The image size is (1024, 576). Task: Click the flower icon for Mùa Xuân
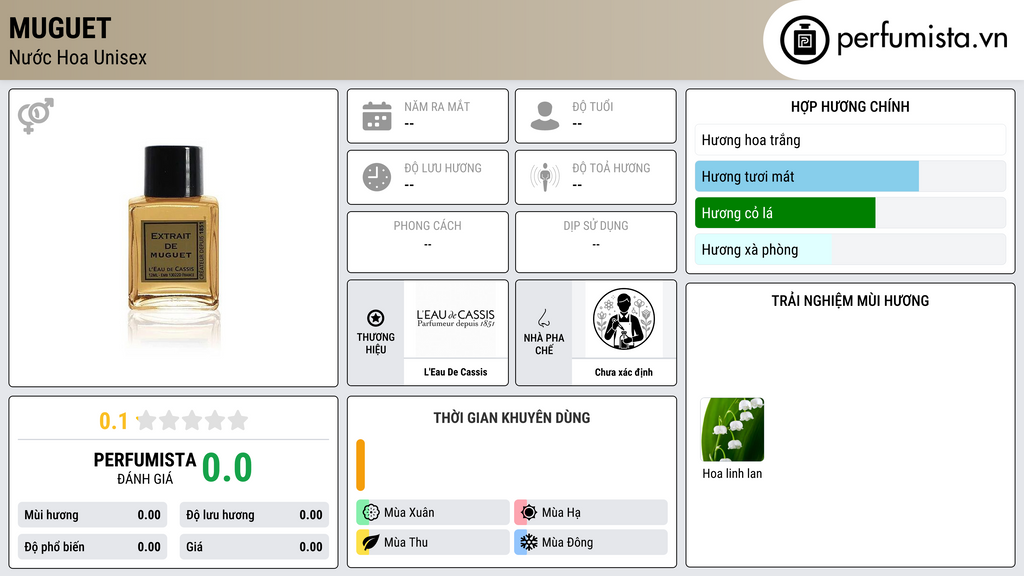coord(371,513)
